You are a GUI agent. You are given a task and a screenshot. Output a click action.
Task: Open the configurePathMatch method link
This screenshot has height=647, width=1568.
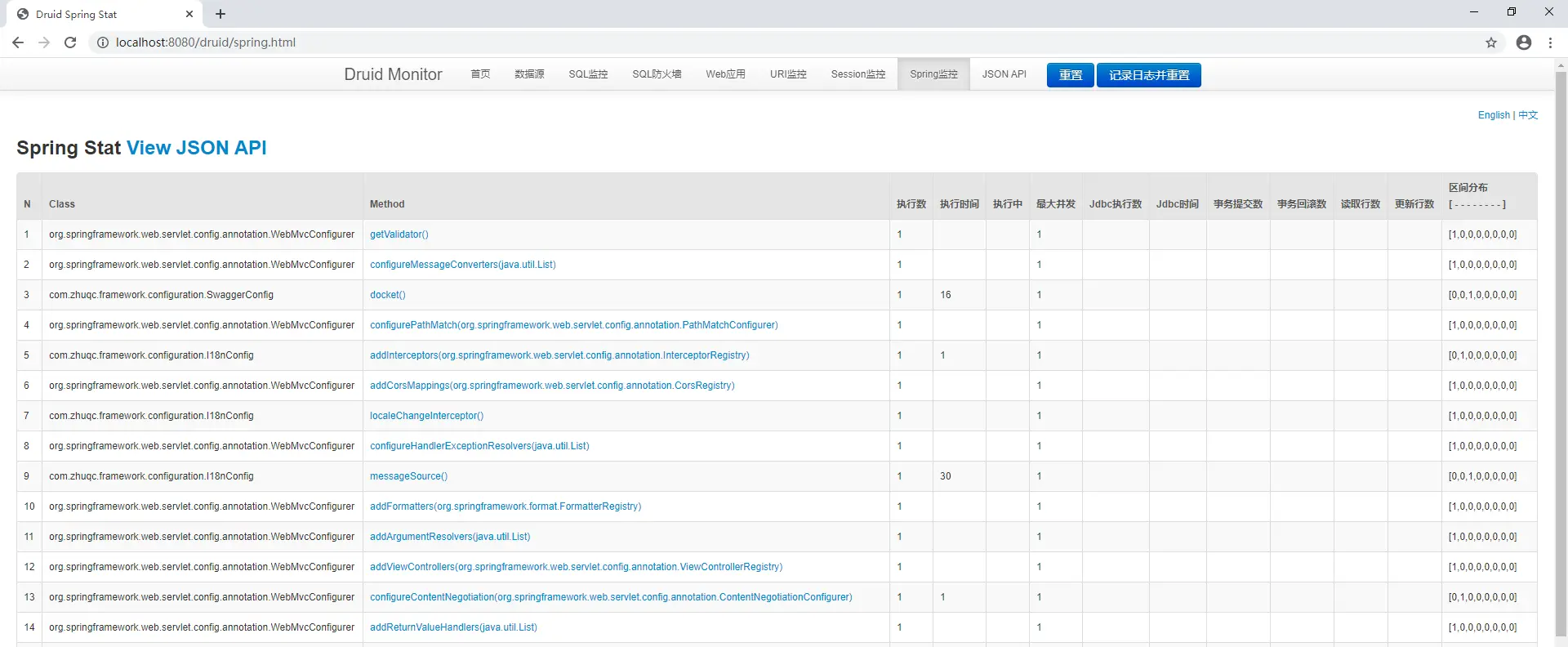pyautogui.click(x=574, y=325)
